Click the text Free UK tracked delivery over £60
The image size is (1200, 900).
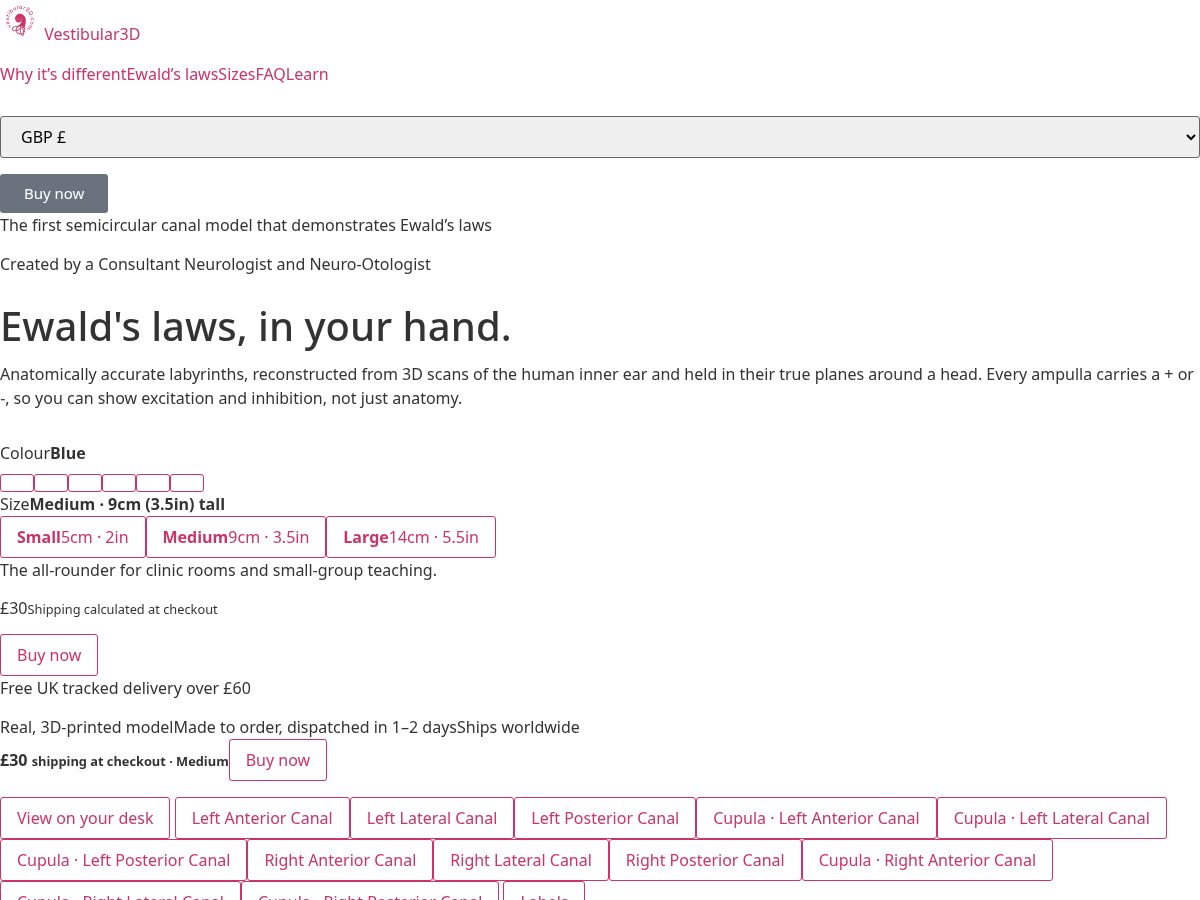[x=125, y=688]
